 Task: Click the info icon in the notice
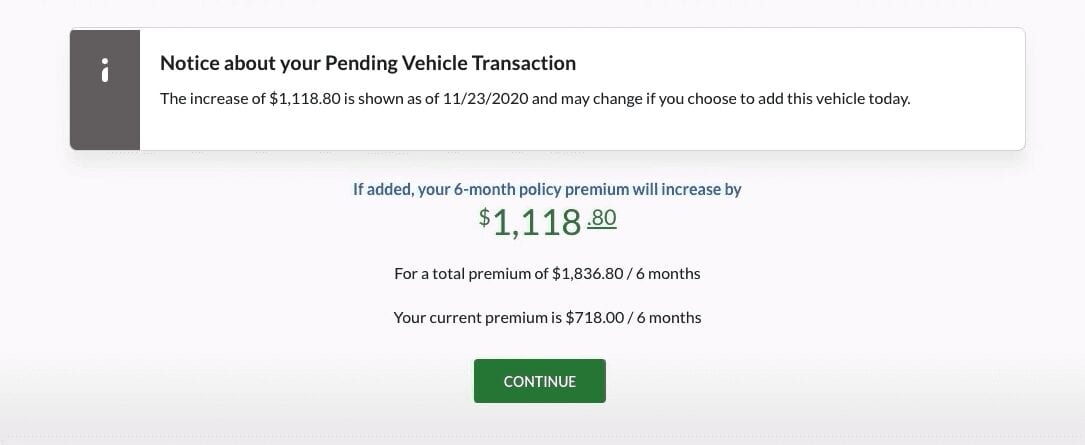coord(105,71)
